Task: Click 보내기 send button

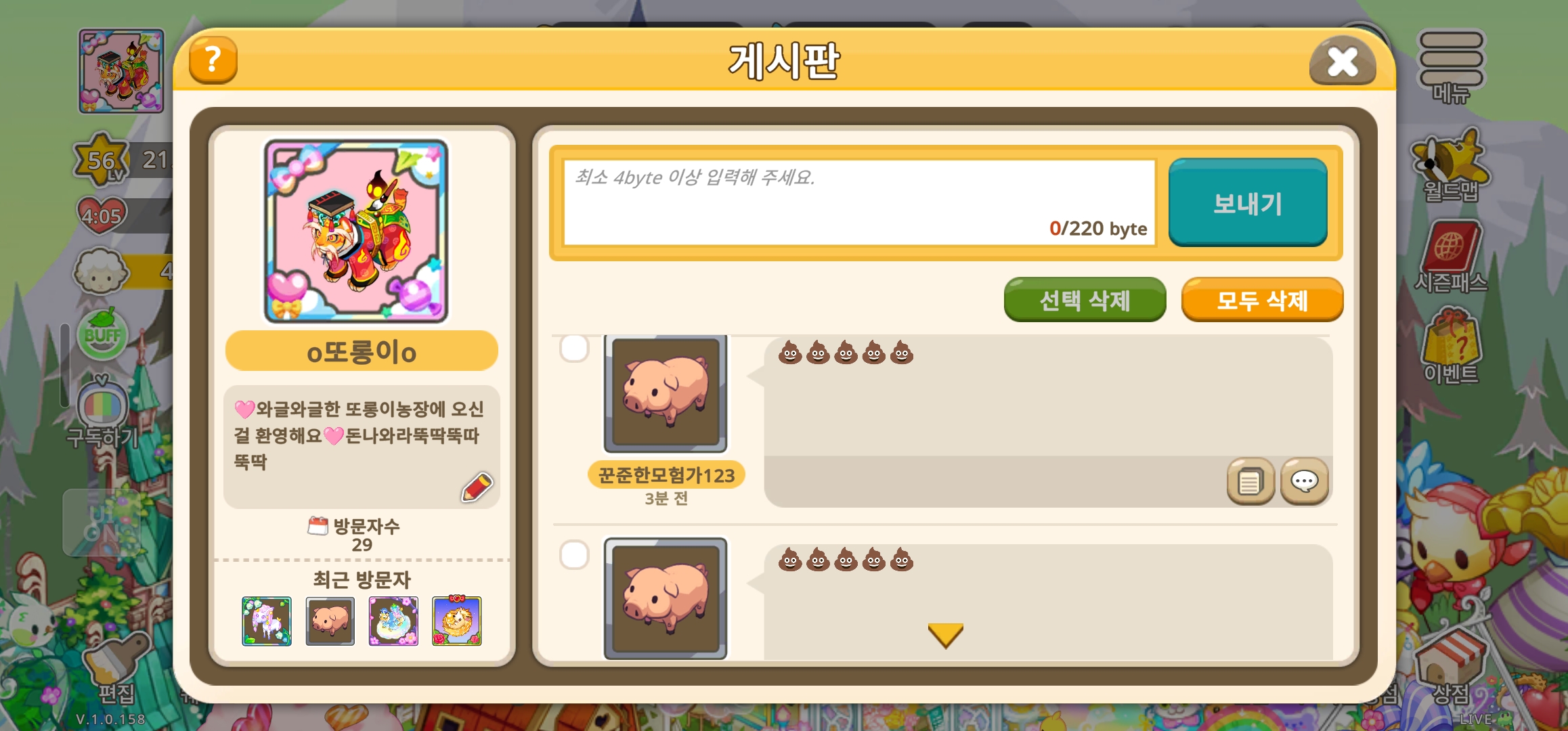Action: click(x=1247, y=202)
